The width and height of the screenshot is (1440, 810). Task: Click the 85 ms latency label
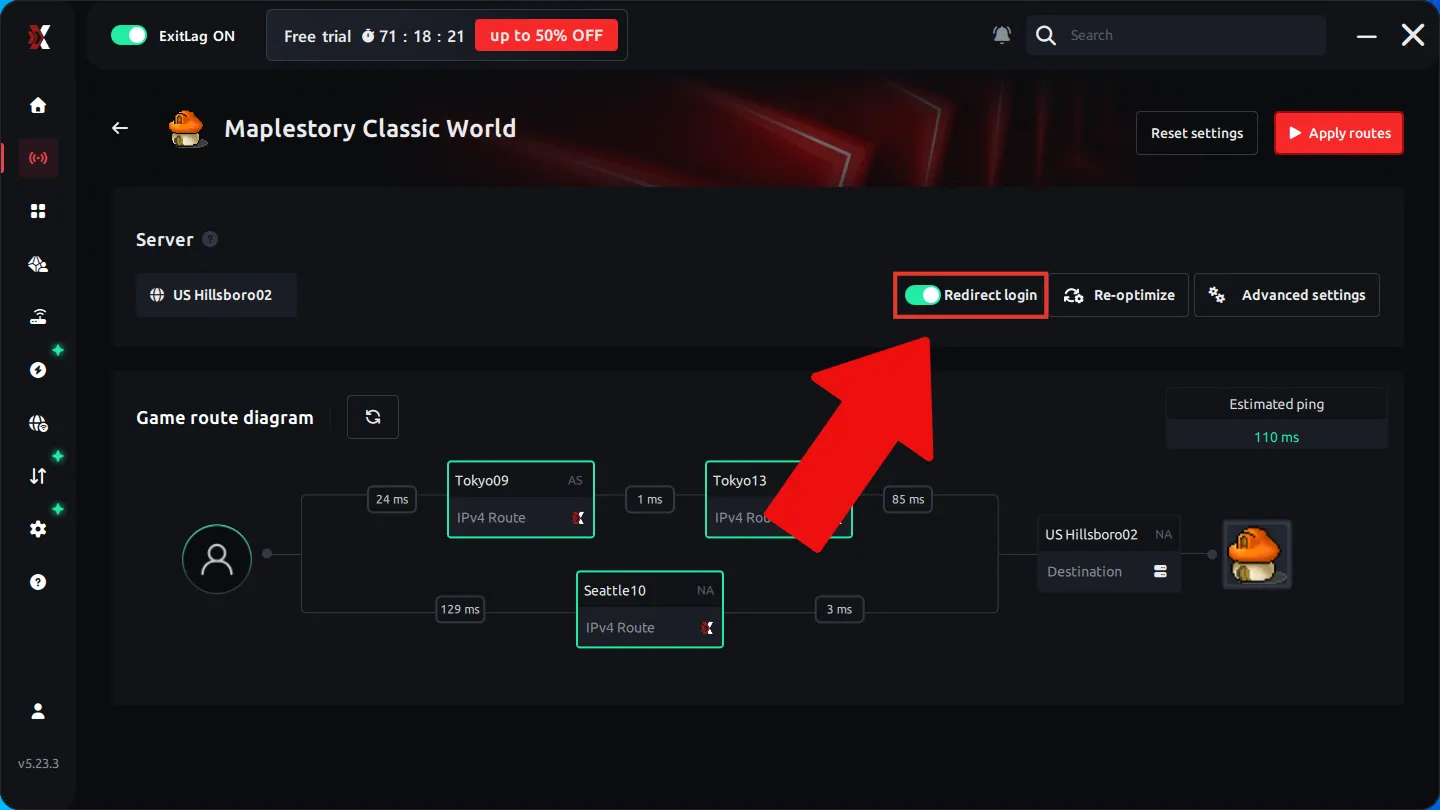908,499
